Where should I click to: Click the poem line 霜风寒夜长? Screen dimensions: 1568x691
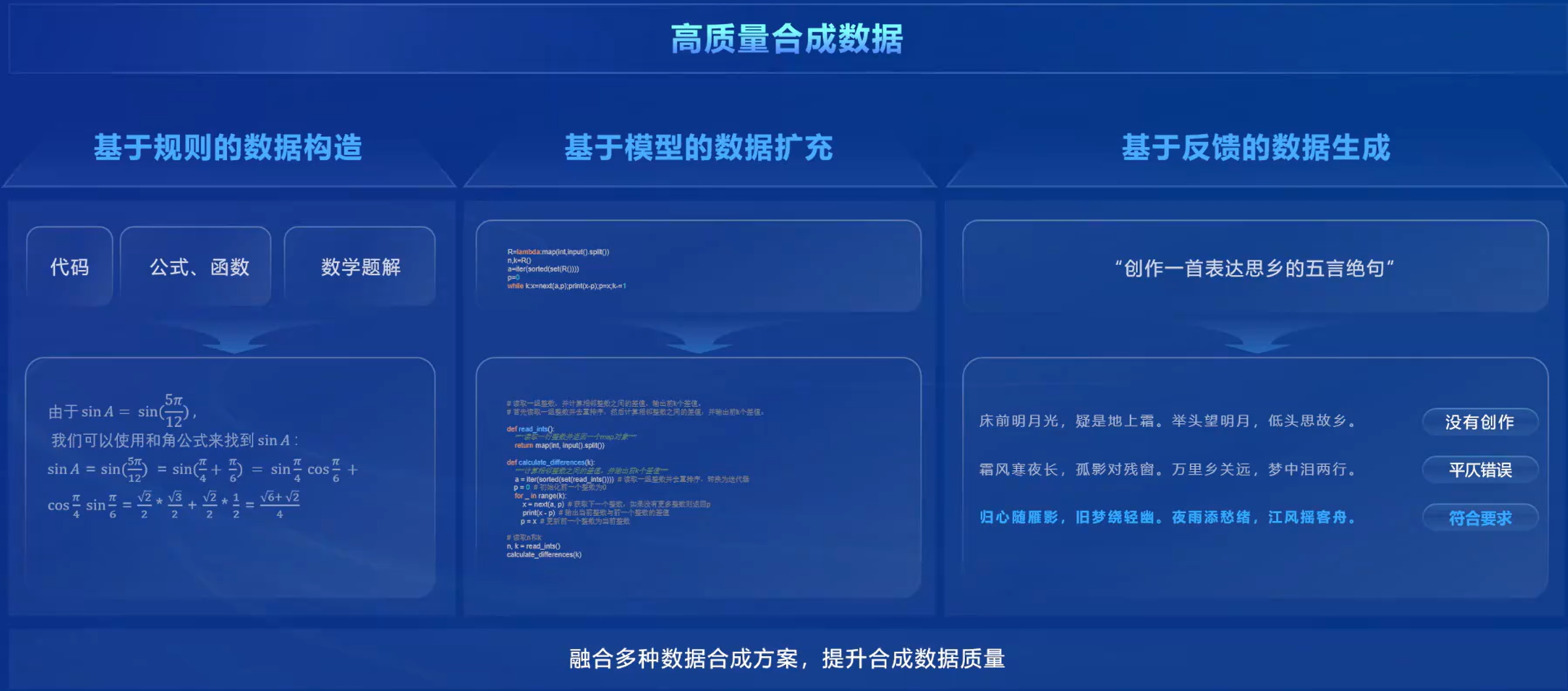click(x=1168, y=469)
